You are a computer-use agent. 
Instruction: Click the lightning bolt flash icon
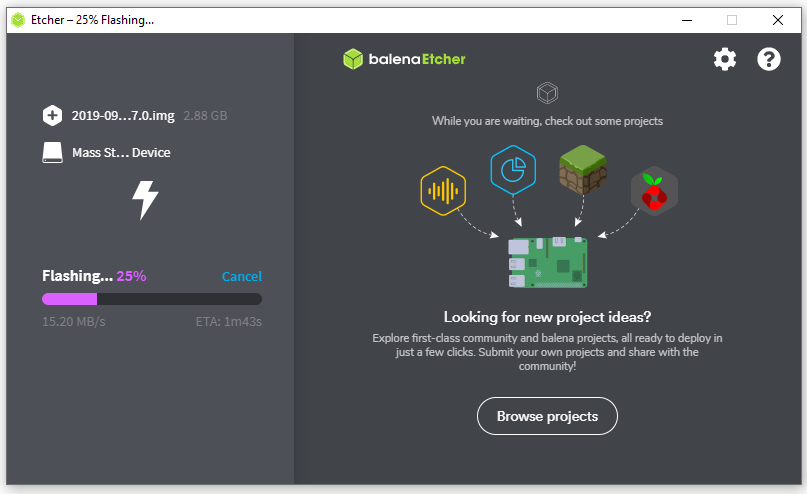(145, 200)
